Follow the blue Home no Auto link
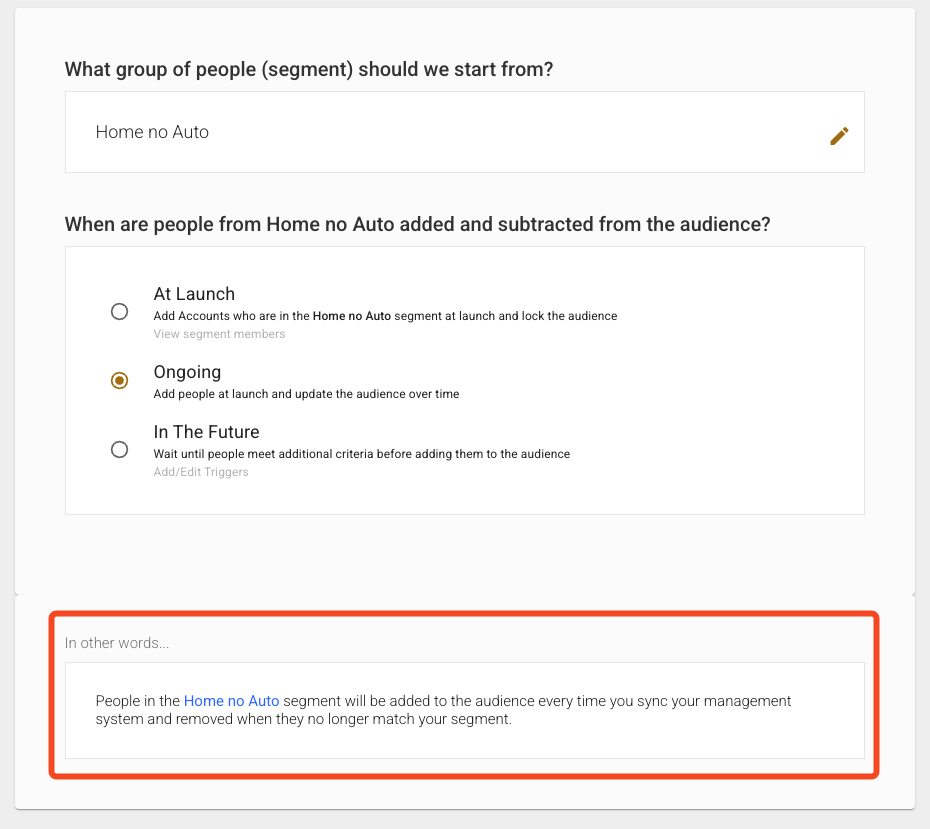 coord(231,701)
